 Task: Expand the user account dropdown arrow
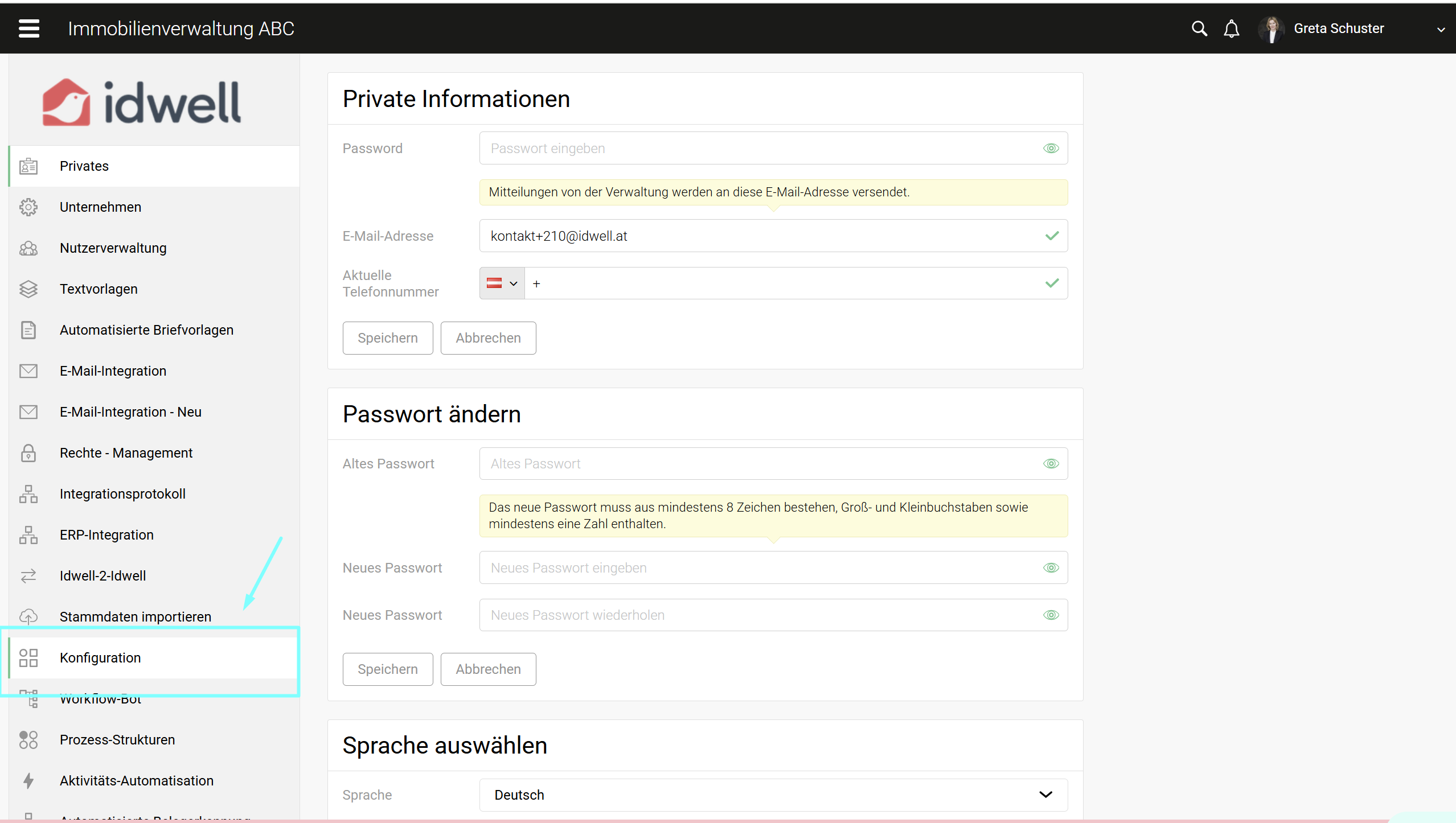[x=1441, y=30]
